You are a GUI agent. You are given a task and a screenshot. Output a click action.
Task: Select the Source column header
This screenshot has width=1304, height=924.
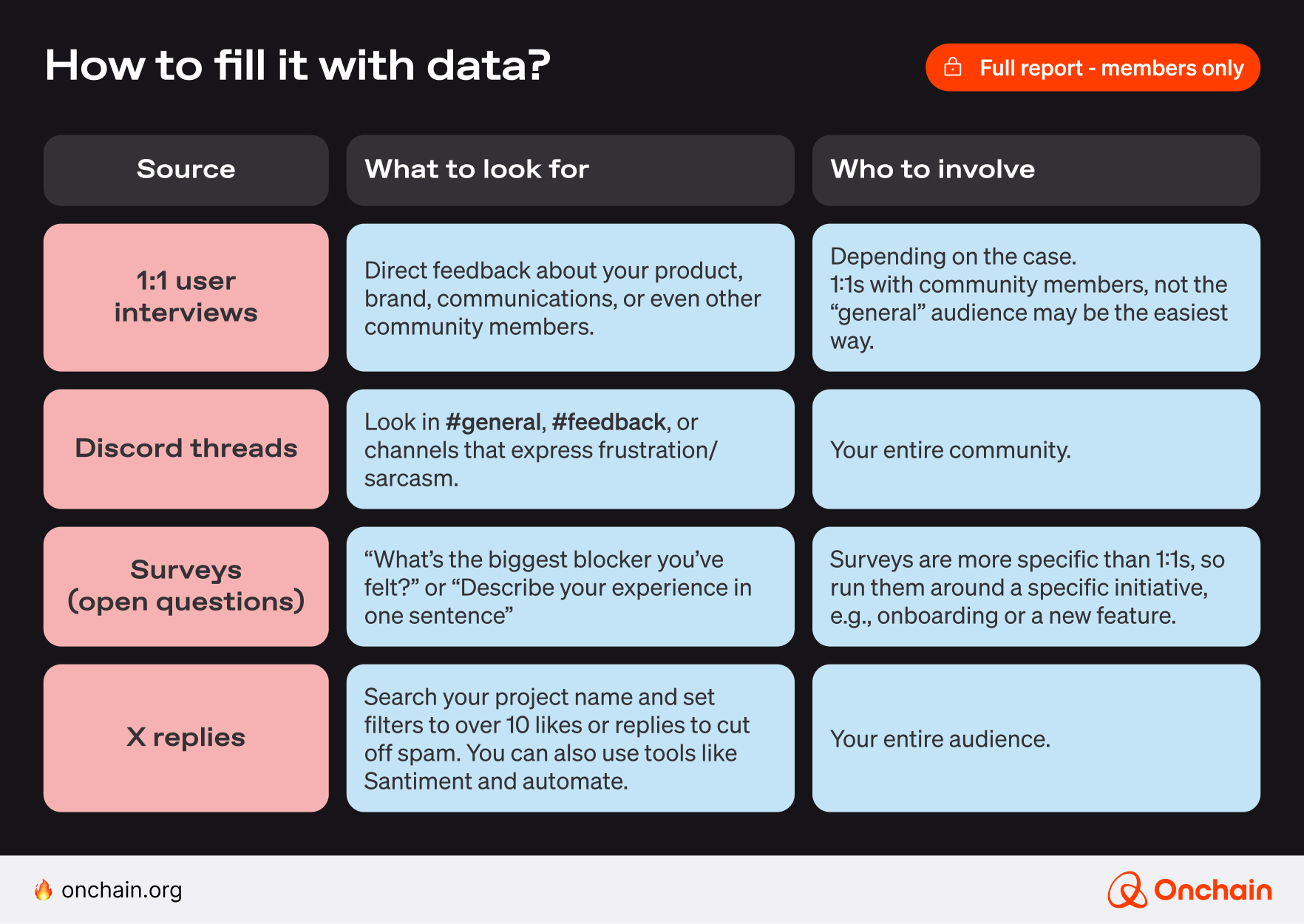(186, 169)
